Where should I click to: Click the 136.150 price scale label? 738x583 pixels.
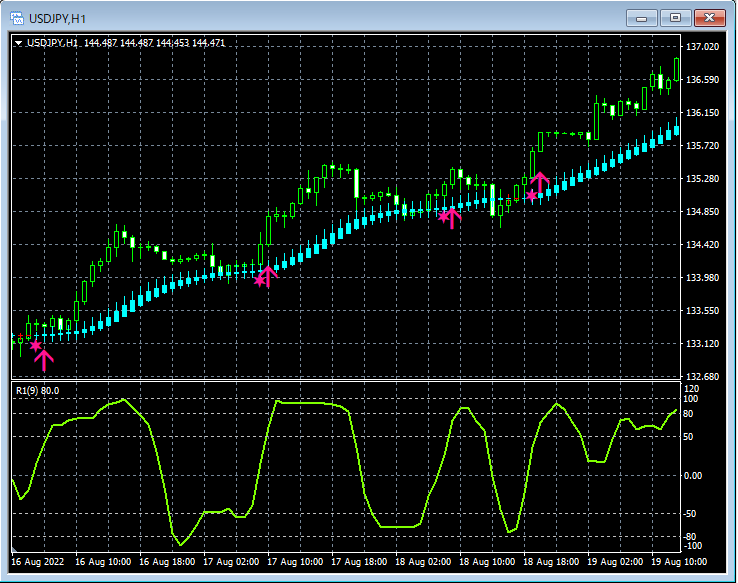703,112
